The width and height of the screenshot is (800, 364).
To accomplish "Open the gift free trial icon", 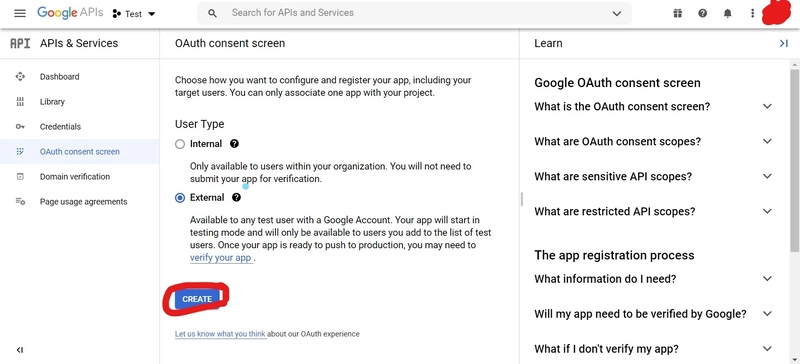I will 678,14.
